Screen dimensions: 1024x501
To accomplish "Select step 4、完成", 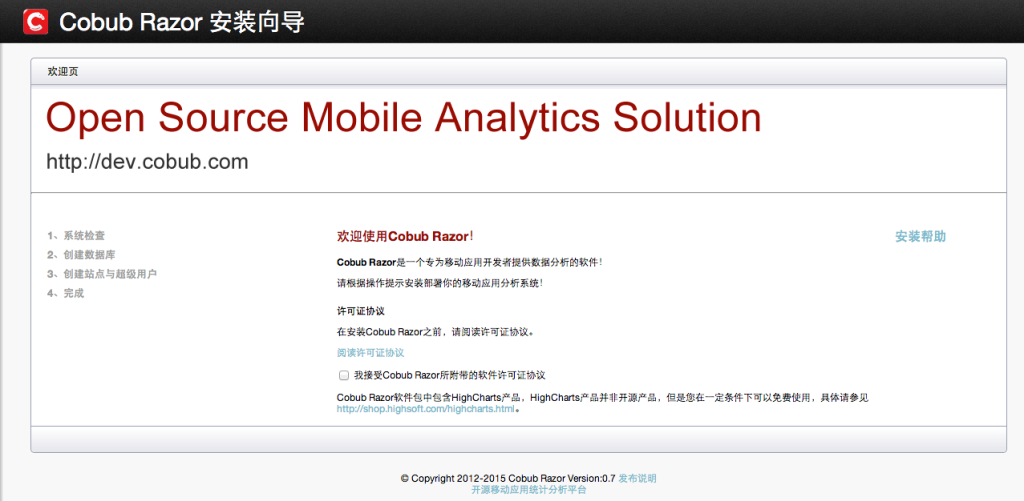I will click(x=65, y=293).
